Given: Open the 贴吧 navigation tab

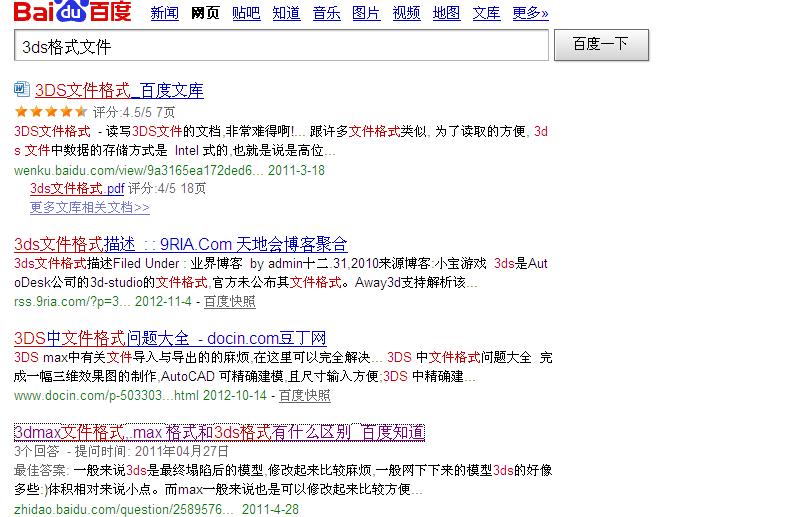Looking at the screenshot, I should click(x=246, y=13).
